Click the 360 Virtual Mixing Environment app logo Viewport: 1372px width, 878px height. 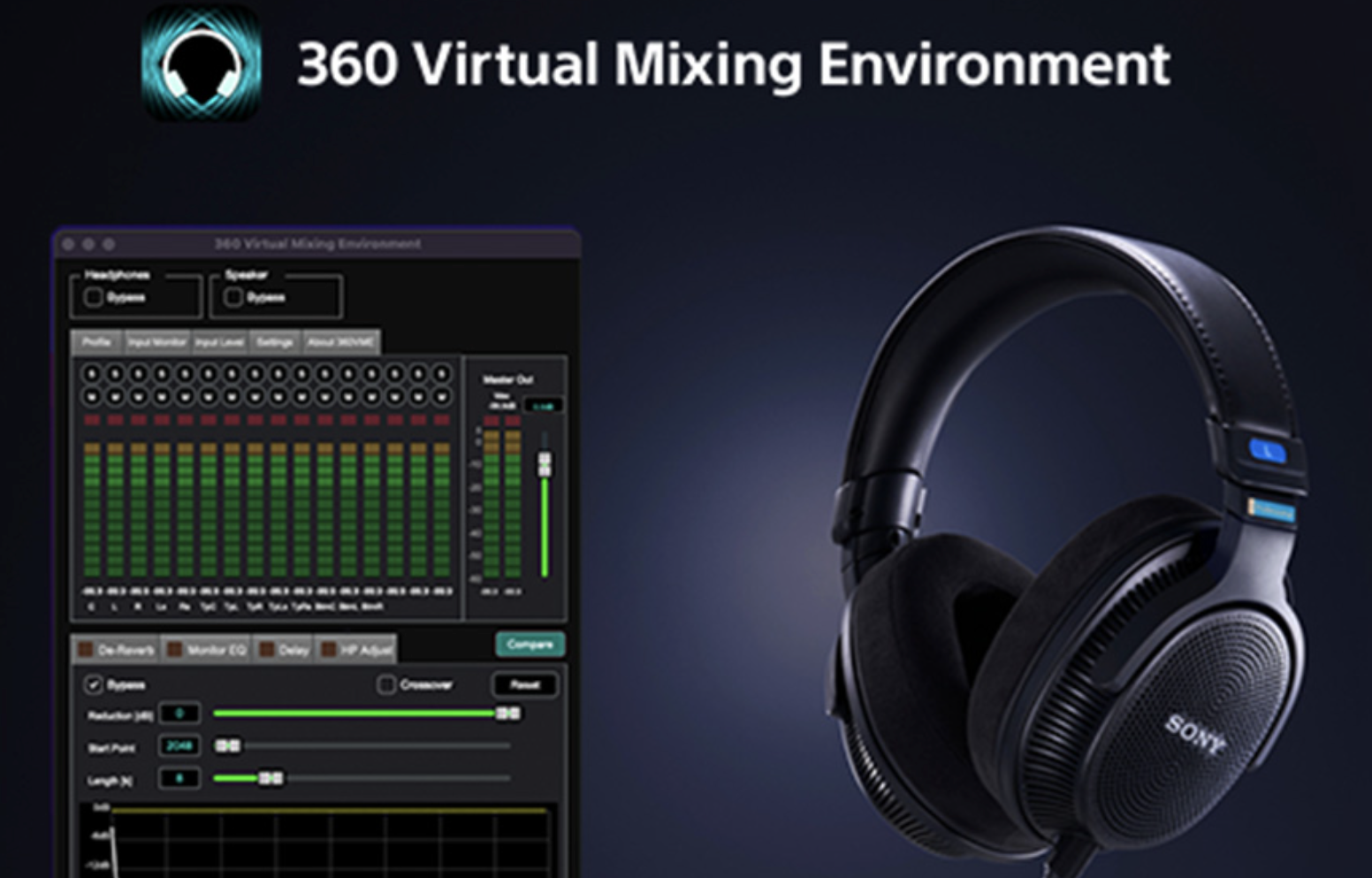click(x=202, y=64)
